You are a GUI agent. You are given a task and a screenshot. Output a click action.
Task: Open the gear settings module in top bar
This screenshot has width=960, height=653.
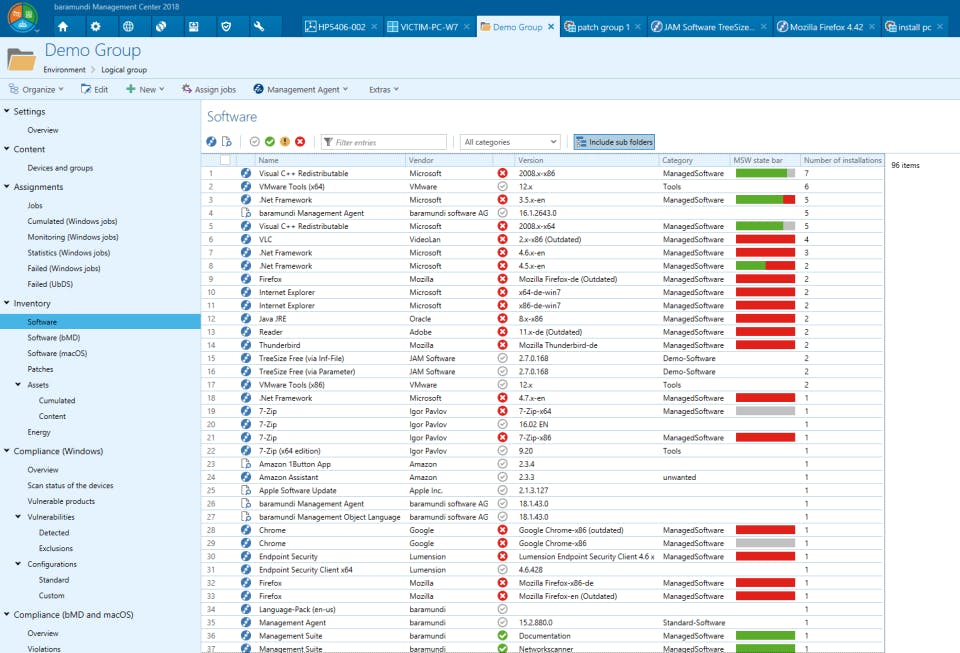95,27
